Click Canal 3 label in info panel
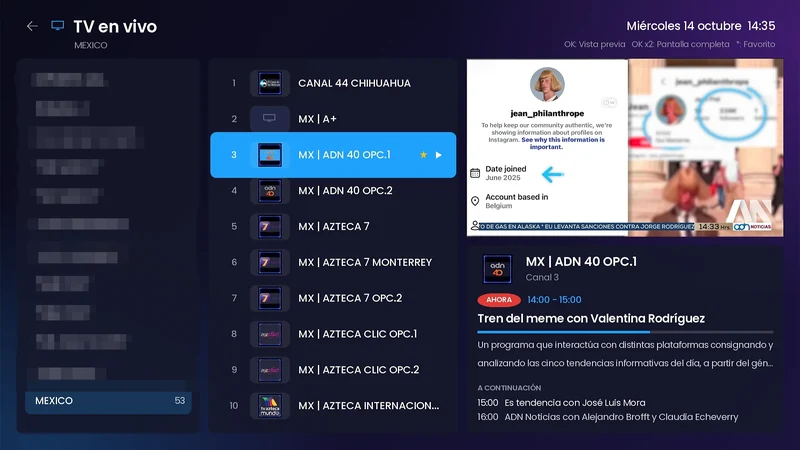 click(542, 278)
